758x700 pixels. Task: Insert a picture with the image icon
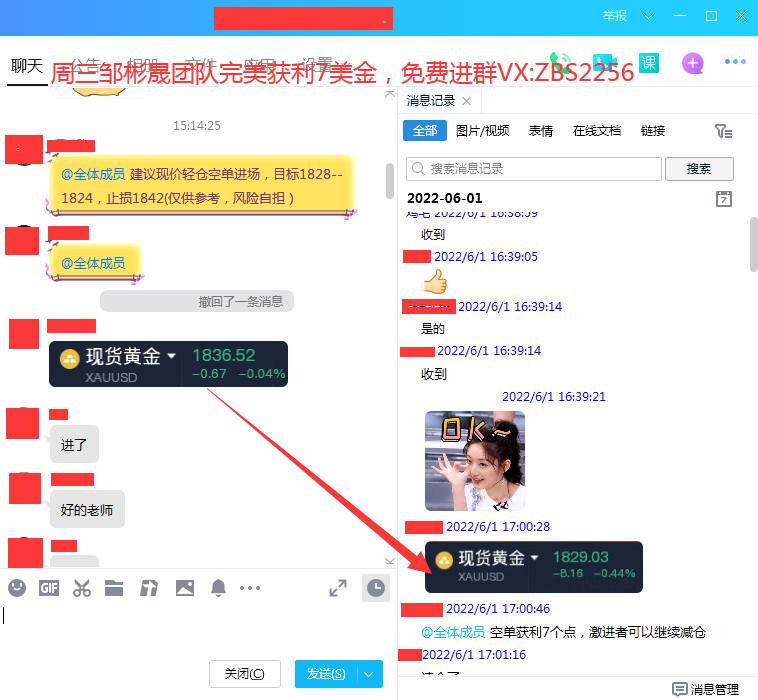coord(185,588)
